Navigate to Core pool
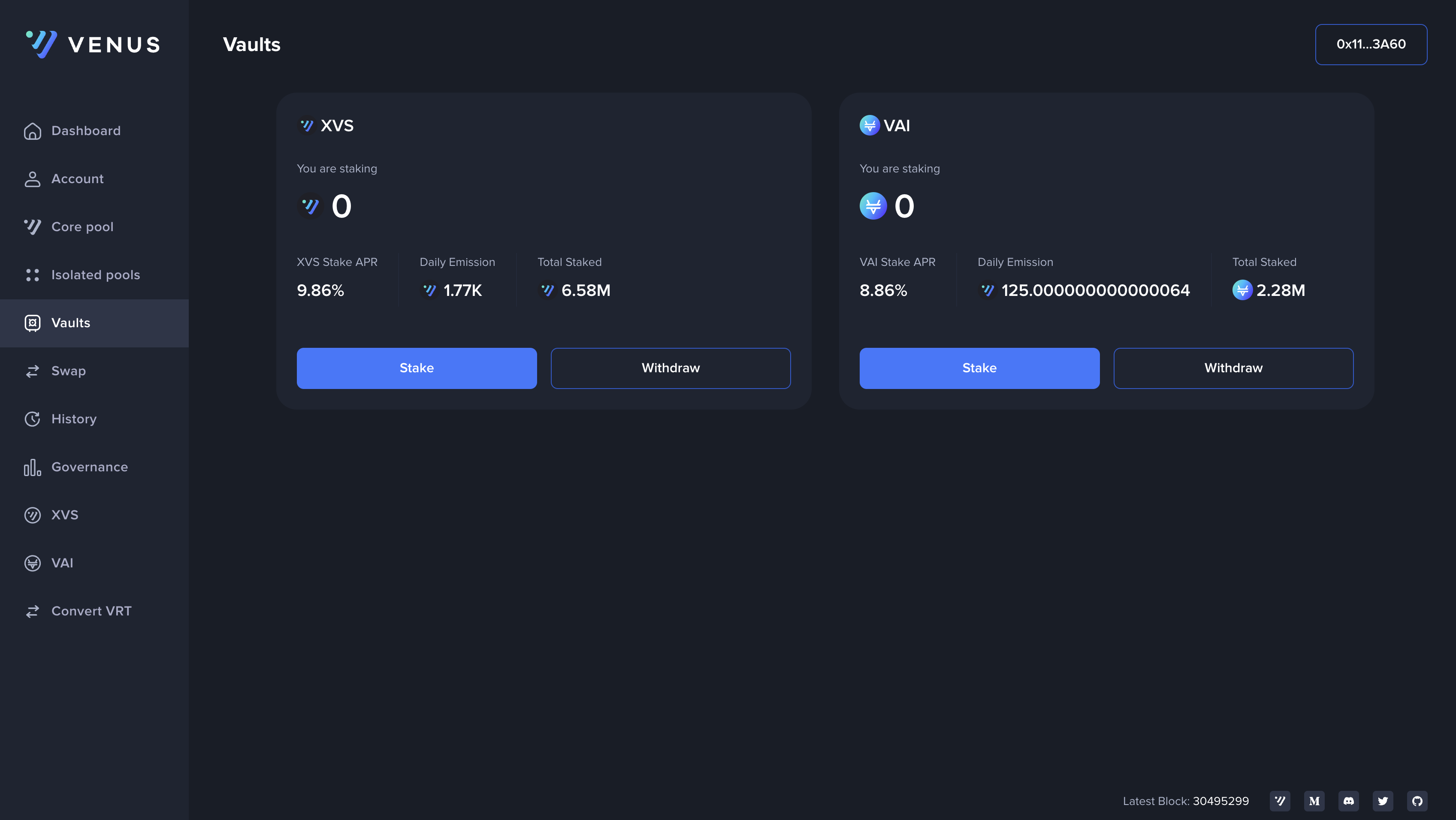The image size is (1456, 820). coord(82,226)
